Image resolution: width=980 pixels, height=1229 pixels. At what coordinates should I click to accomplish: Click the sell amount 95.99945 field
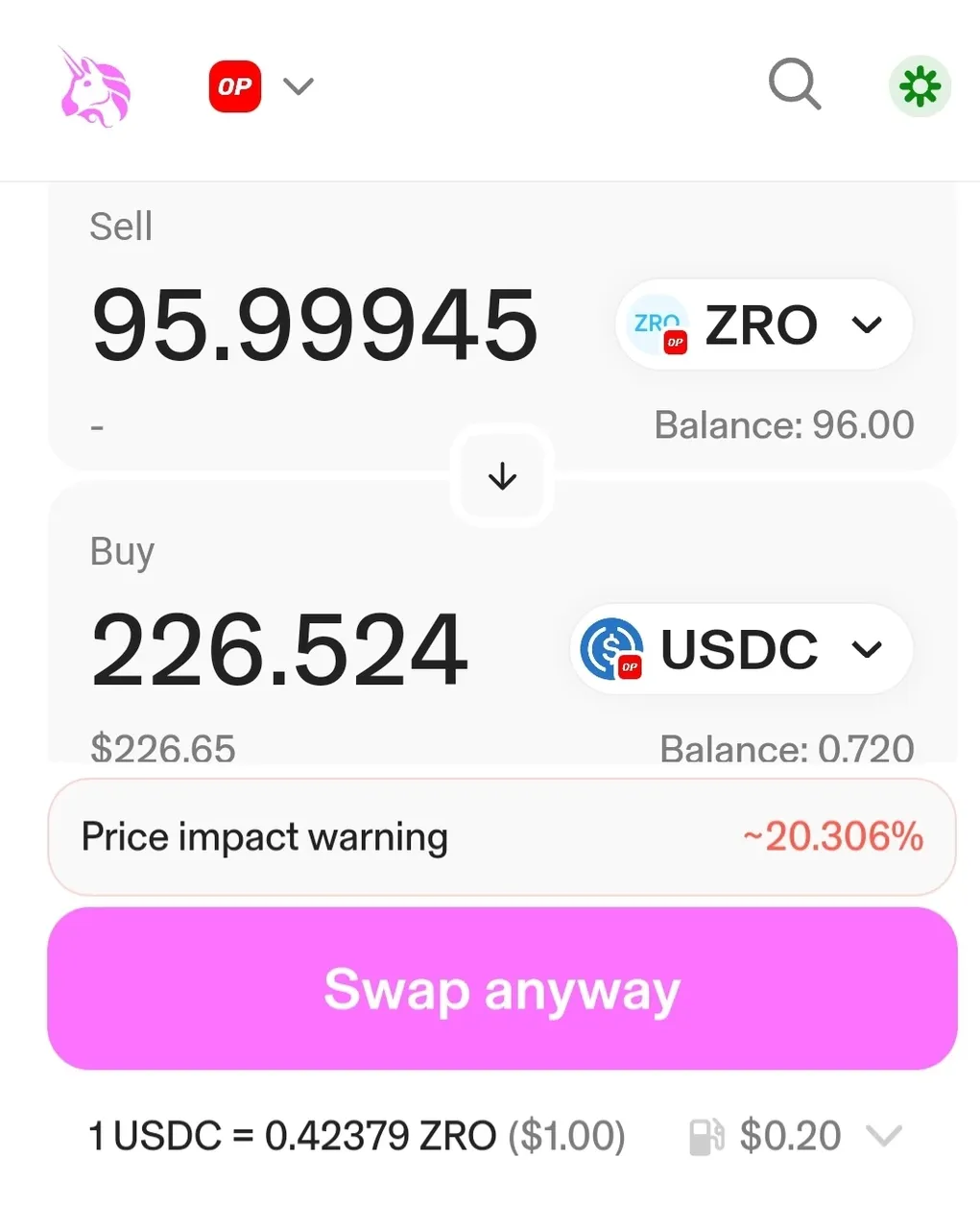click(315, 325)
